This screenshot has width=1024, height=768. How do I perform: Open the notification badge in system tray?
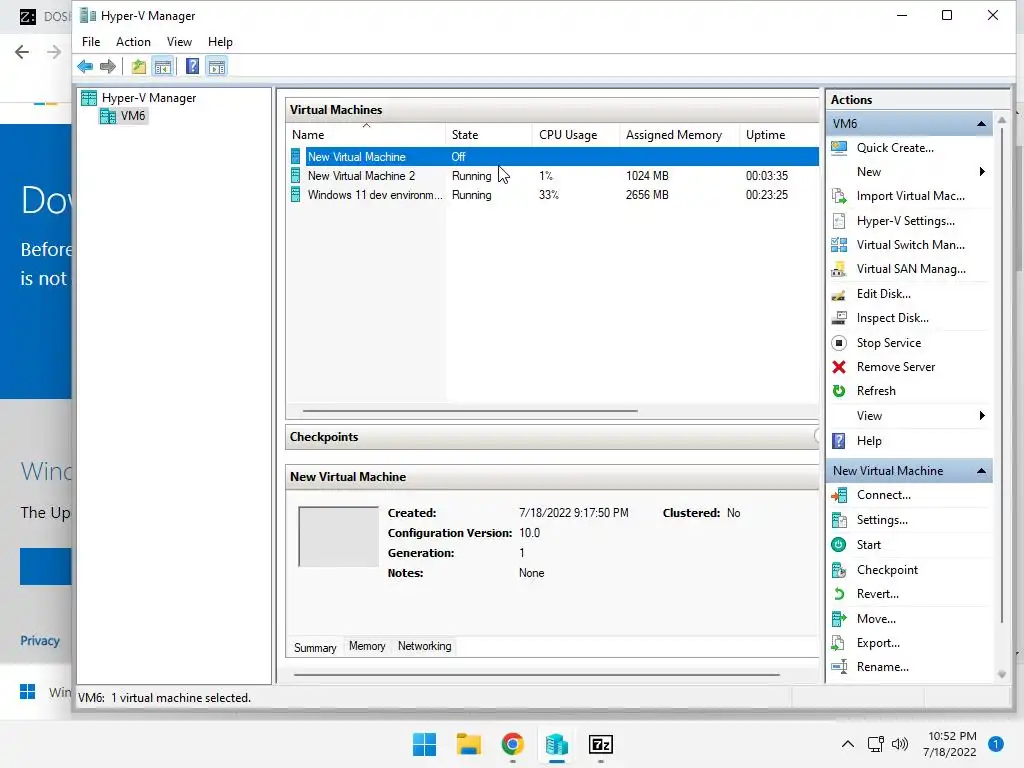click(x=996, y=744)
